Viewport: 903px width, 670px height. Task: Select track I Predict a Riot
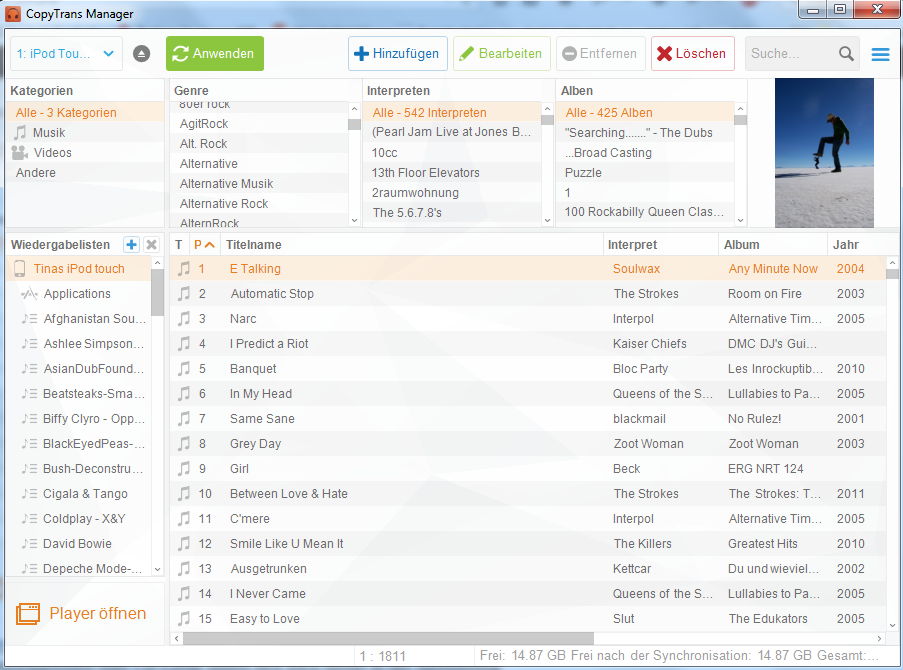[x=528, y=344]
